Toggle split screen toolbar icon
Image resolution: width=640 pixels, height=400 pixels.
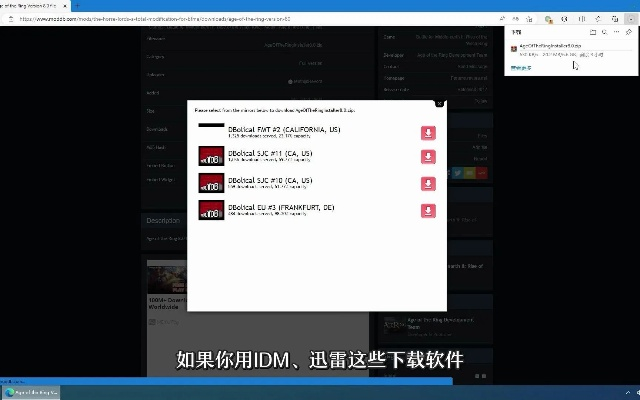[582, 19]
